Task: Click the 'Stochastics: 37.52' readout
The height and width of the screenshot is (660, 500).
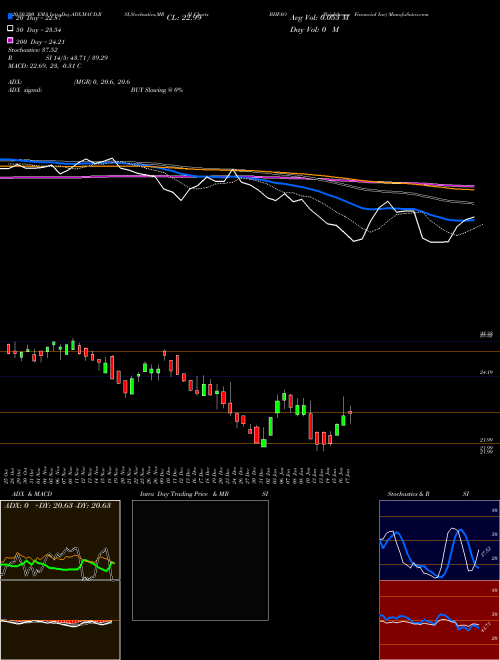Action: [33, 50]
